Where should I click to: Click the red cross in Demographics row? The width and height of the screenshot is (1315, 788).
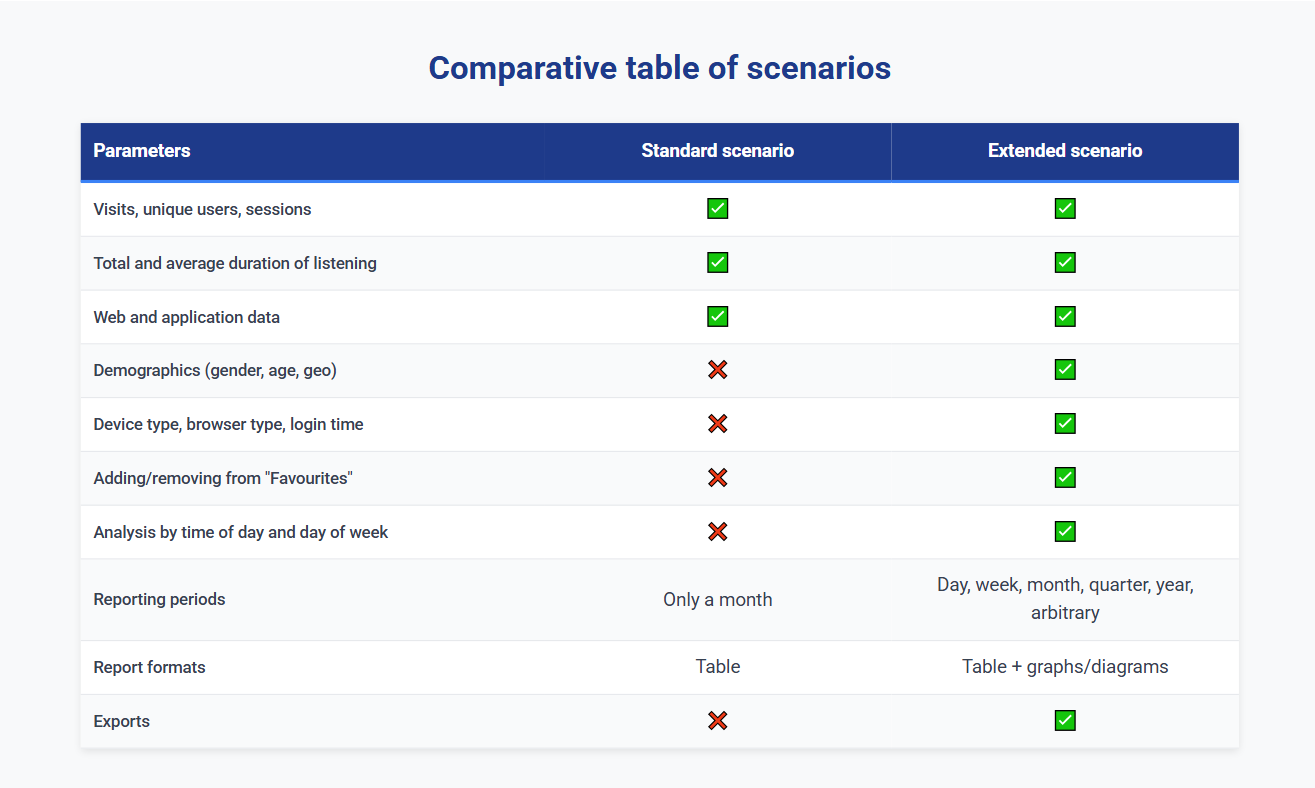[717, 370]
